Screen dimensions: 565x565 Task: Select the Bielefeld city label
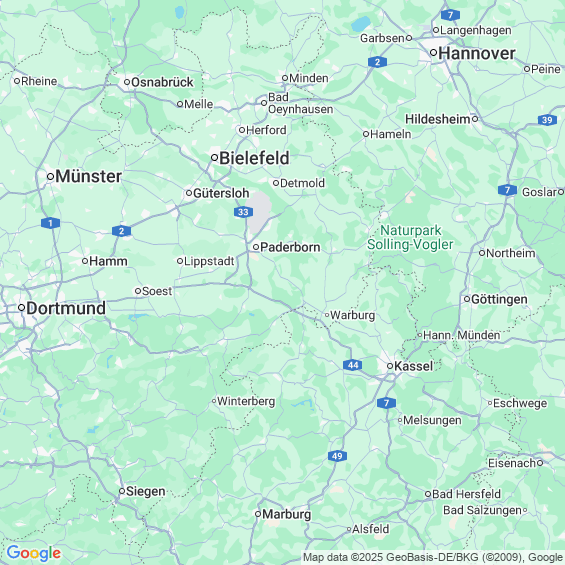(254, 158)
